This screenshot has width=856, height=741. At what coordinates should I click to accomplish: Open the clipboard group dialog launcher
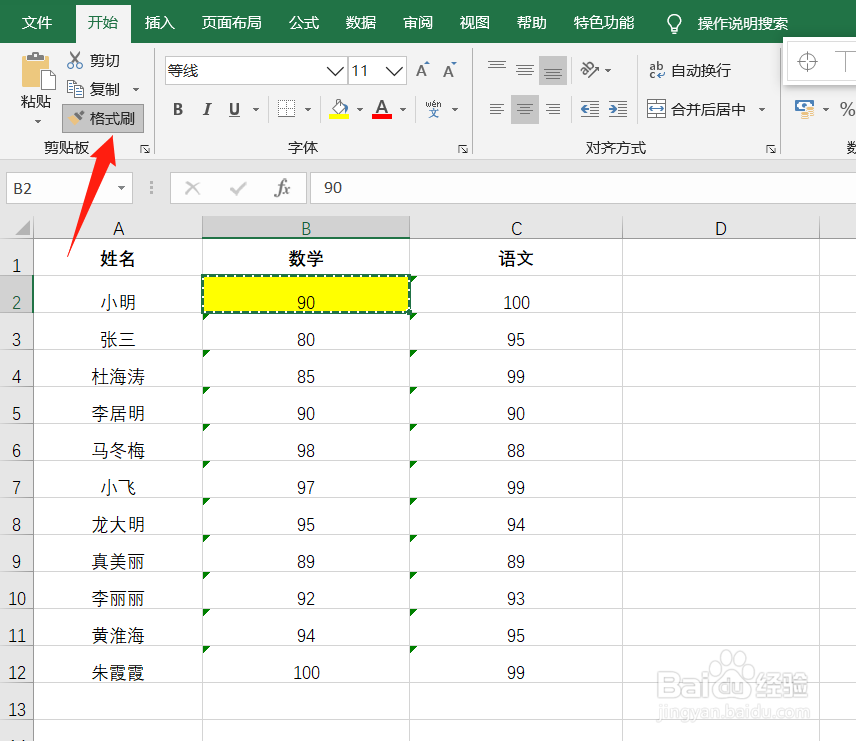pos(145,149)
